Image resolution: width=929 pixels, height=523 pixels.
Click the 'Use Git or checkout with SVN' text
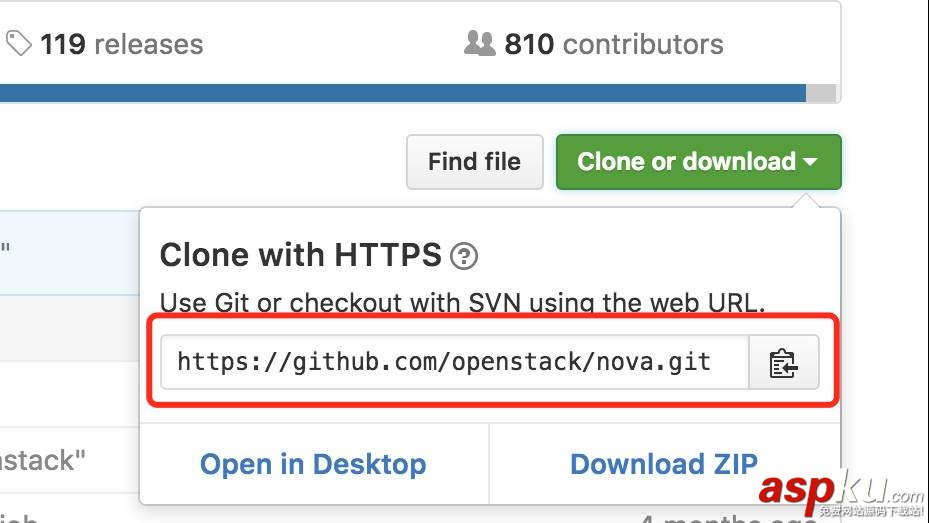(462, 302)
